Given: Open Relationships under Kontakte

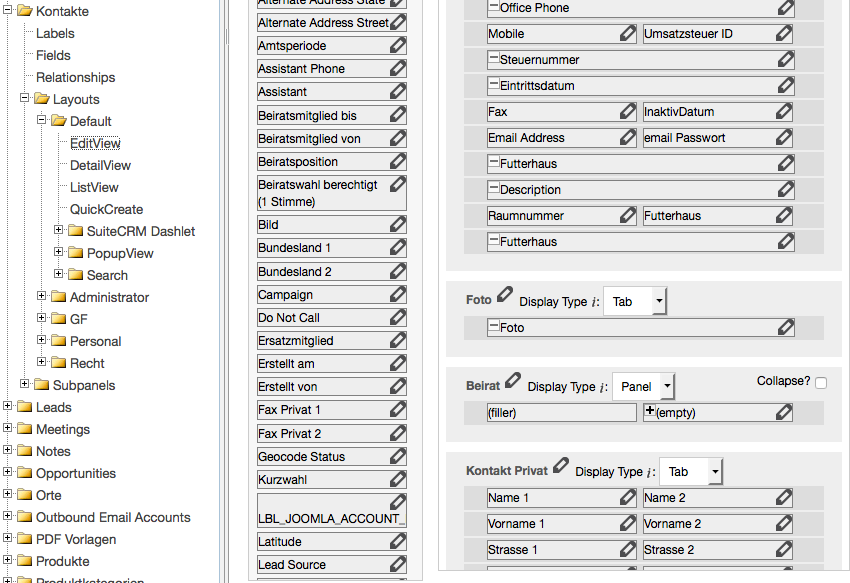Looking at the screenshot, I should [x=76, y=78].
